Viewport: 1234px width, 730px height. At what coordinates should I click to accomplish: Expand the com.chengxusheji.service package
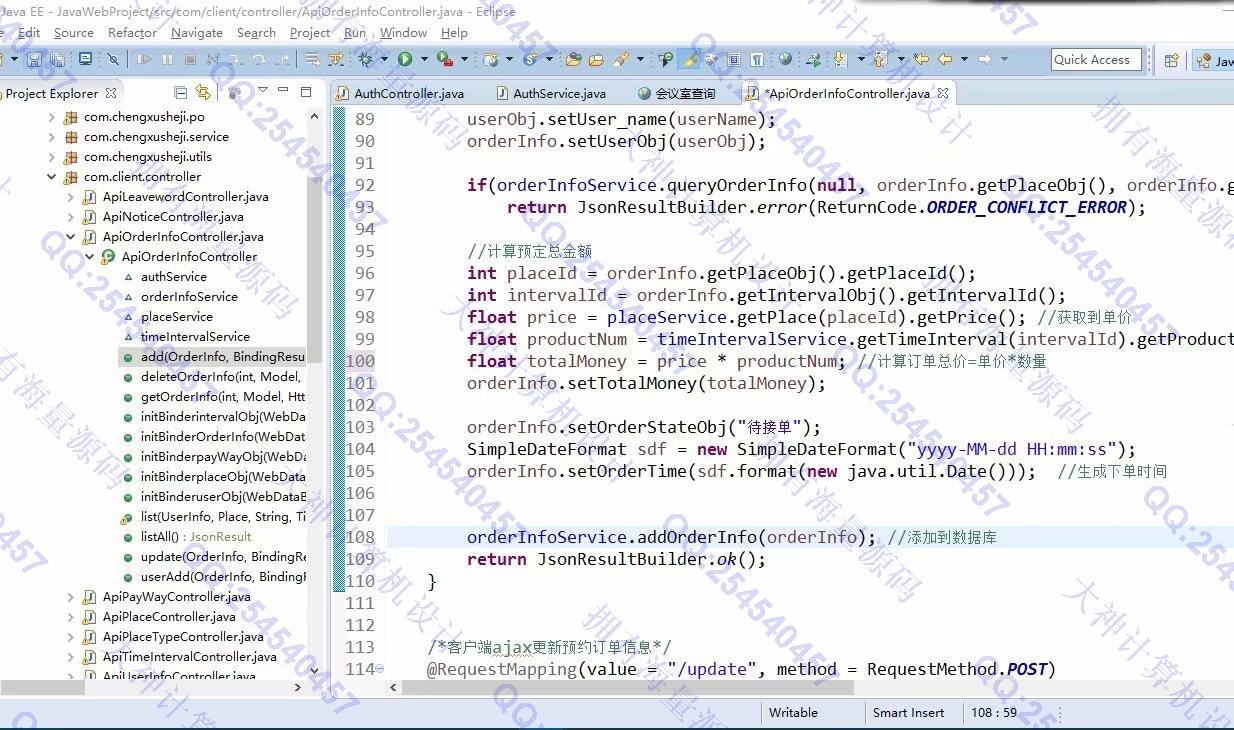[52, 137]
